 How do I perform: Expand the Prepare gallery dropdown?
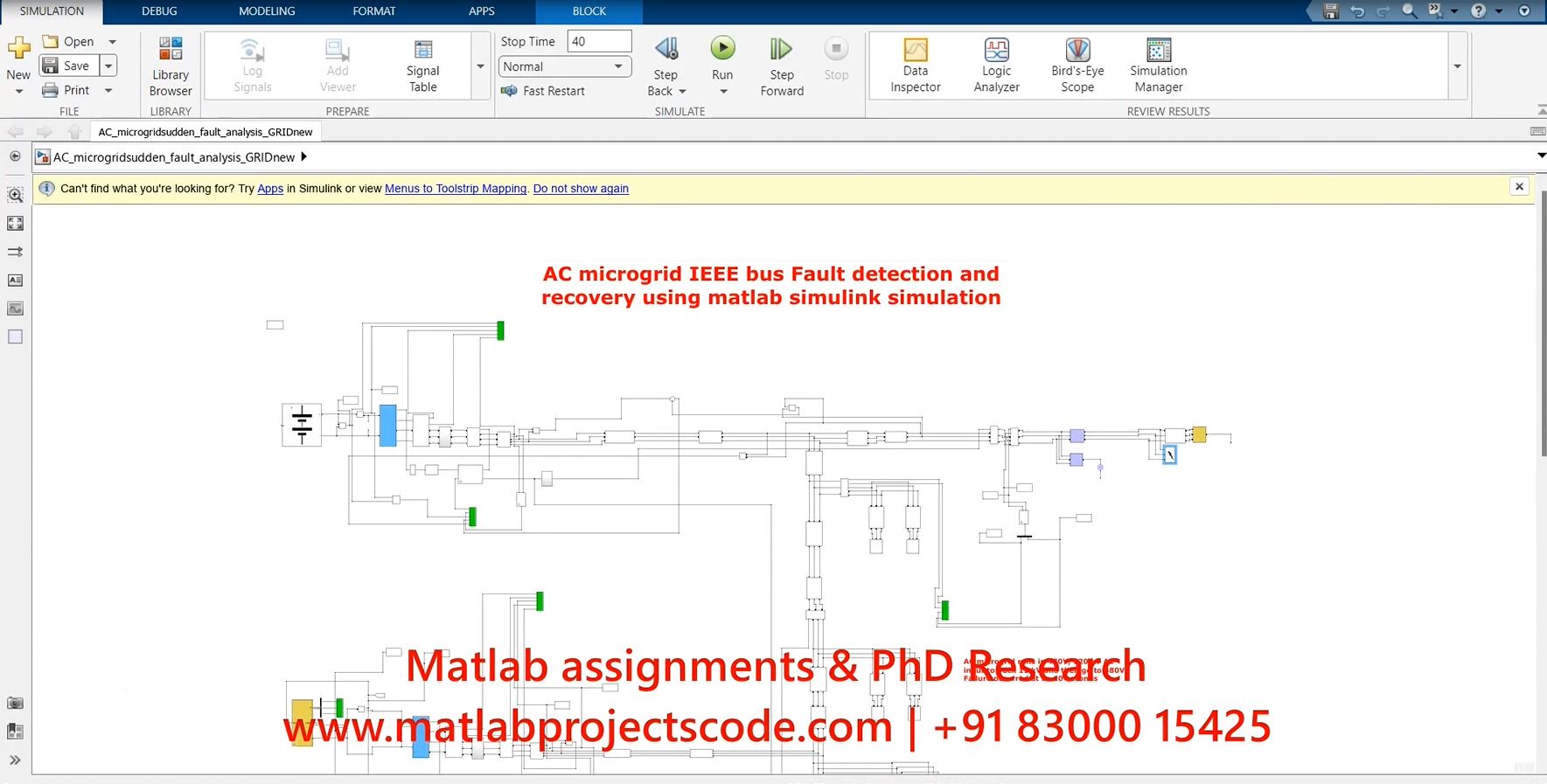pos(480,66)
